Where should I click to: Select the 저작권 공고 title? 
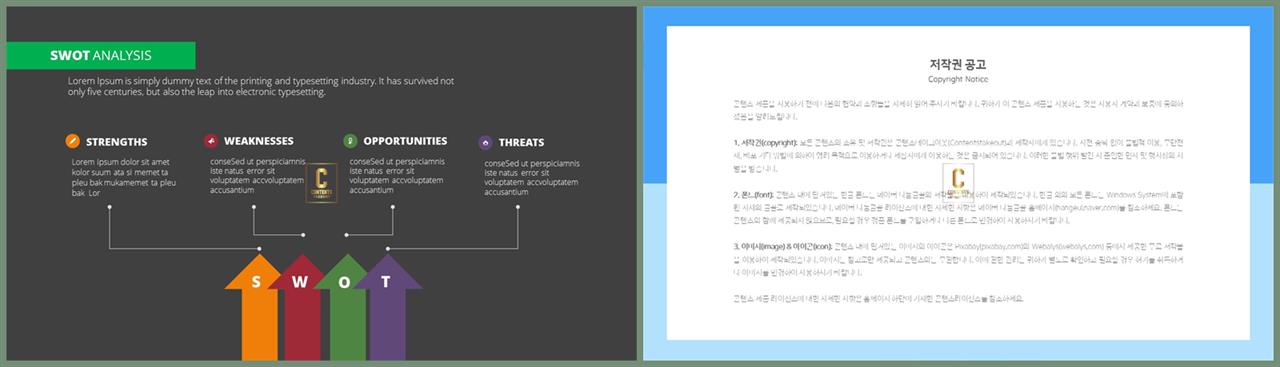[x=958, y=64]
